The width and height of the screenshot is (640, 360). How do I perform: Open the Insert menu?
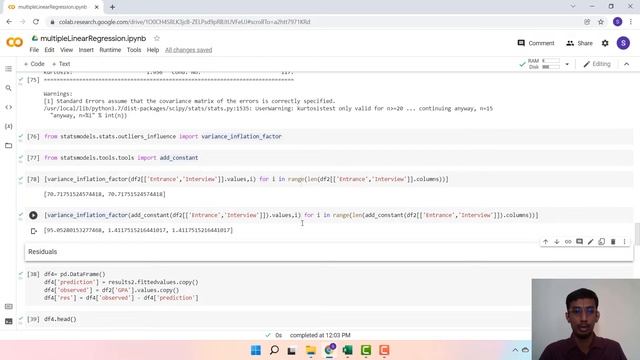86,50
